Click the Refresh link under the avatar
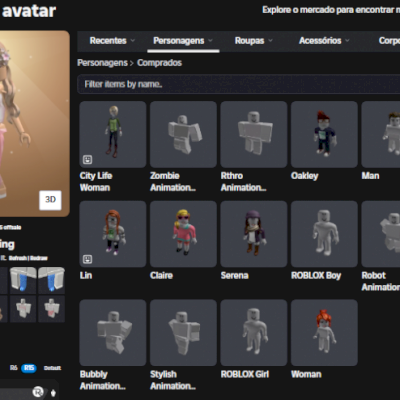 tap(18, 258)
